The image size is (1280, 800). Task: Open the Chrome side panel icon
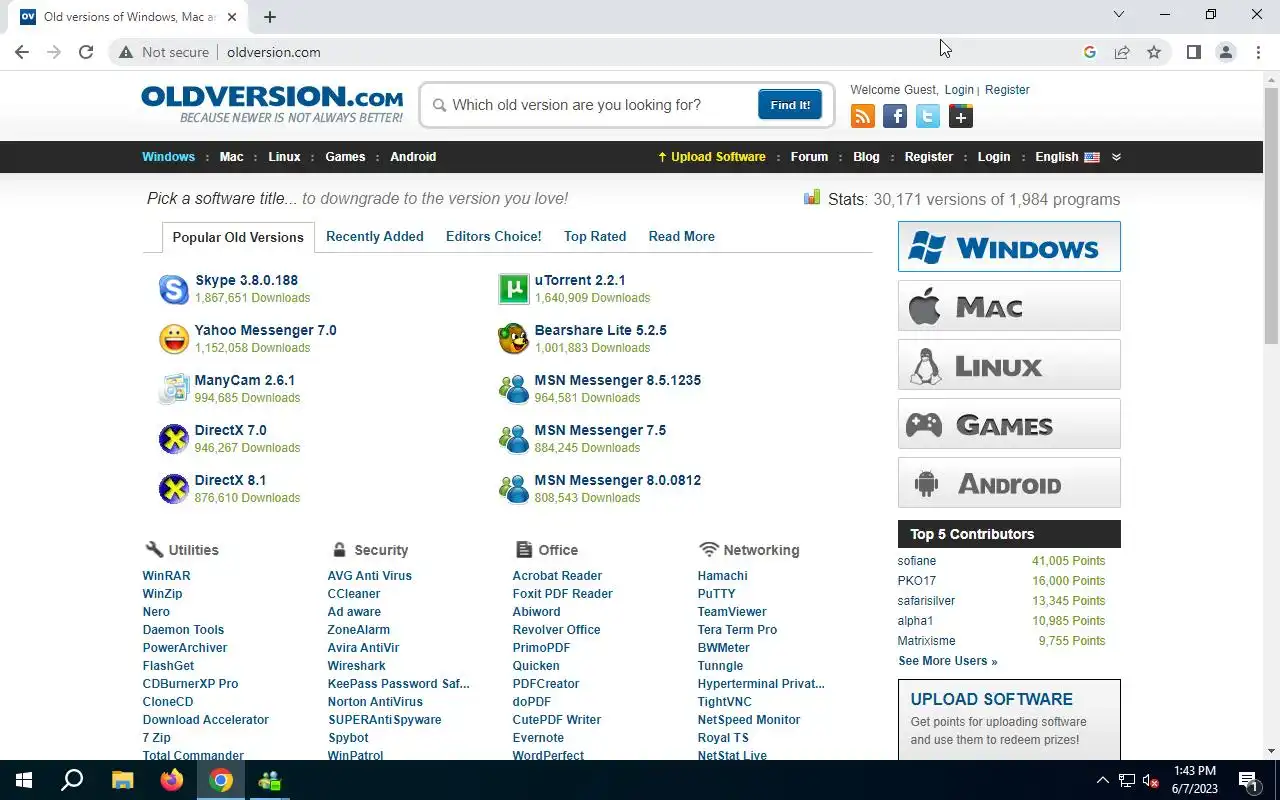[1193, 52]
